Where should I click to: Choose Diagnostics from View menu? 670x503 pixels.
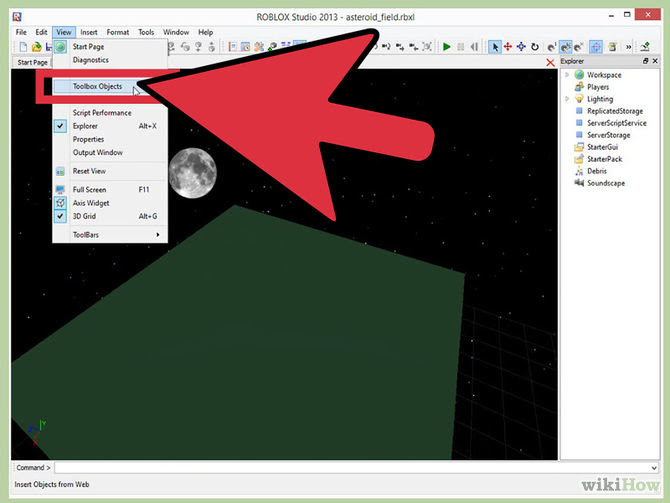110,60
